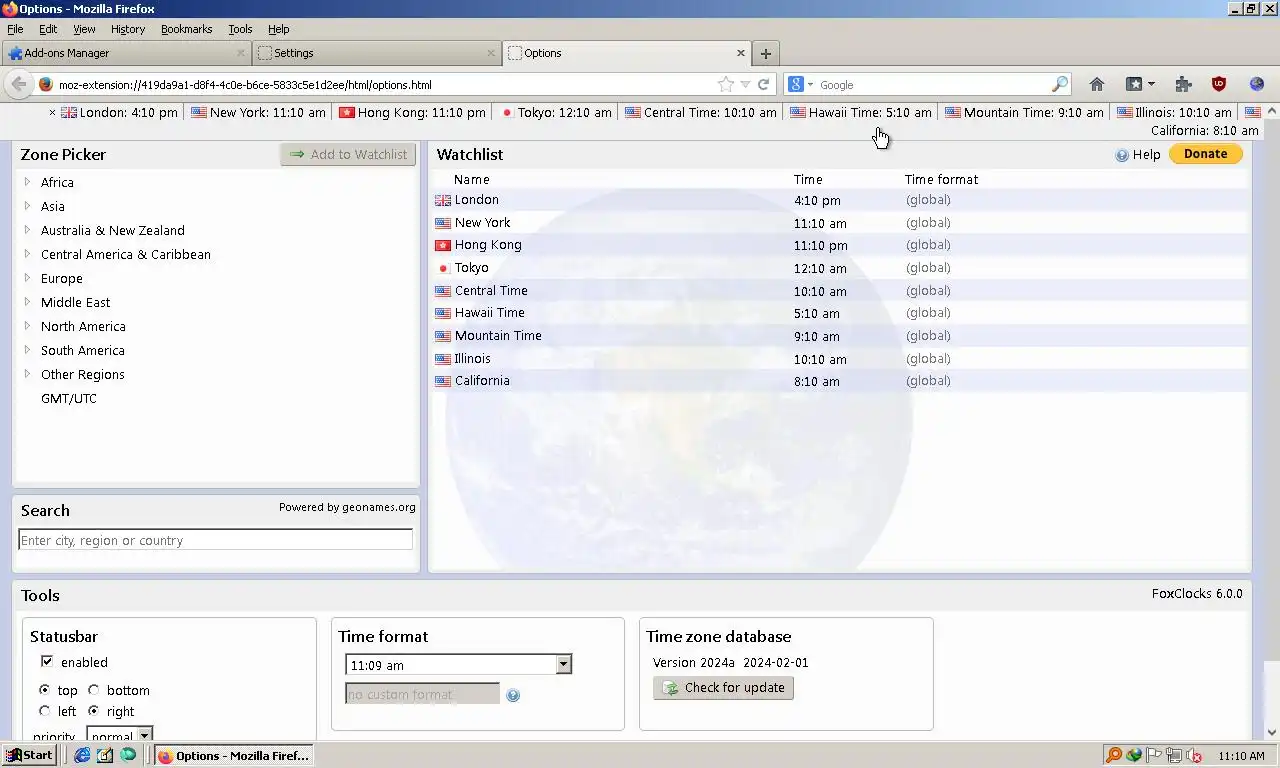Viewport: 1280px width, 768px height.
Task: Select the right alignment radio
Action: pyautogui.click(x=93, y=711)
